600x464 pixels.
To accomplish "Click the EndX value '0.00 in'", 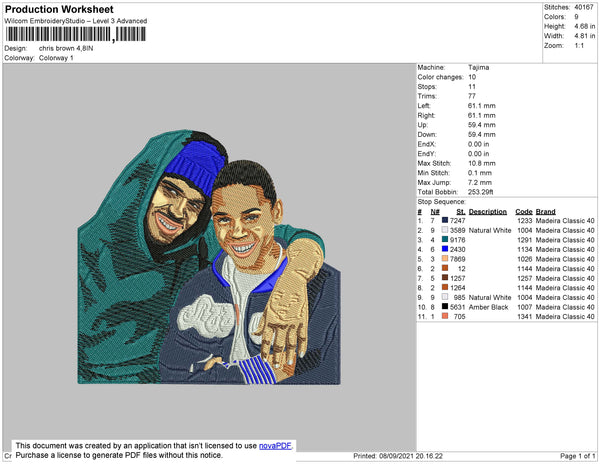I will click(478, 144).
